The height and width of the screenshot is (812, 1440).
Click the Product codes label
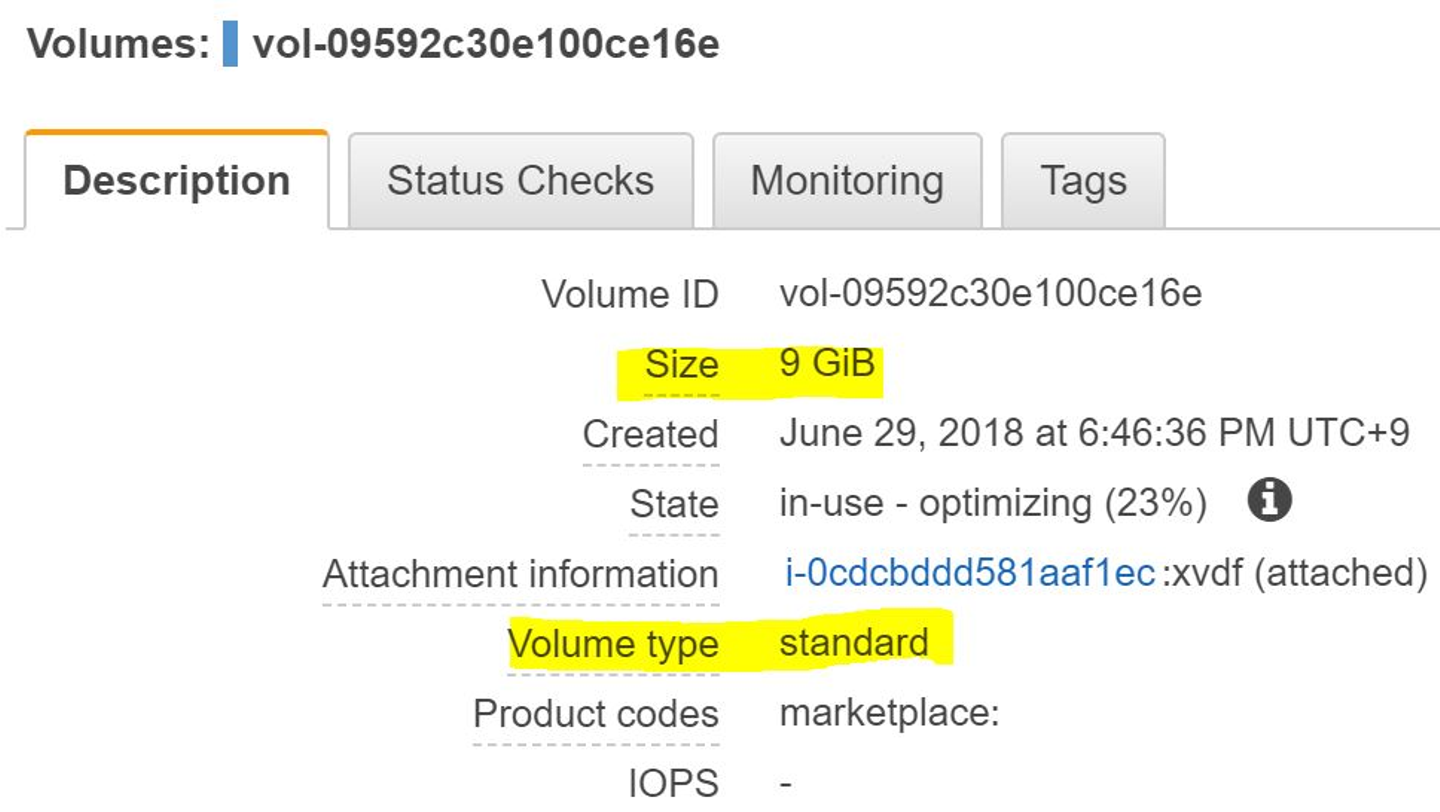coord(595,714)
